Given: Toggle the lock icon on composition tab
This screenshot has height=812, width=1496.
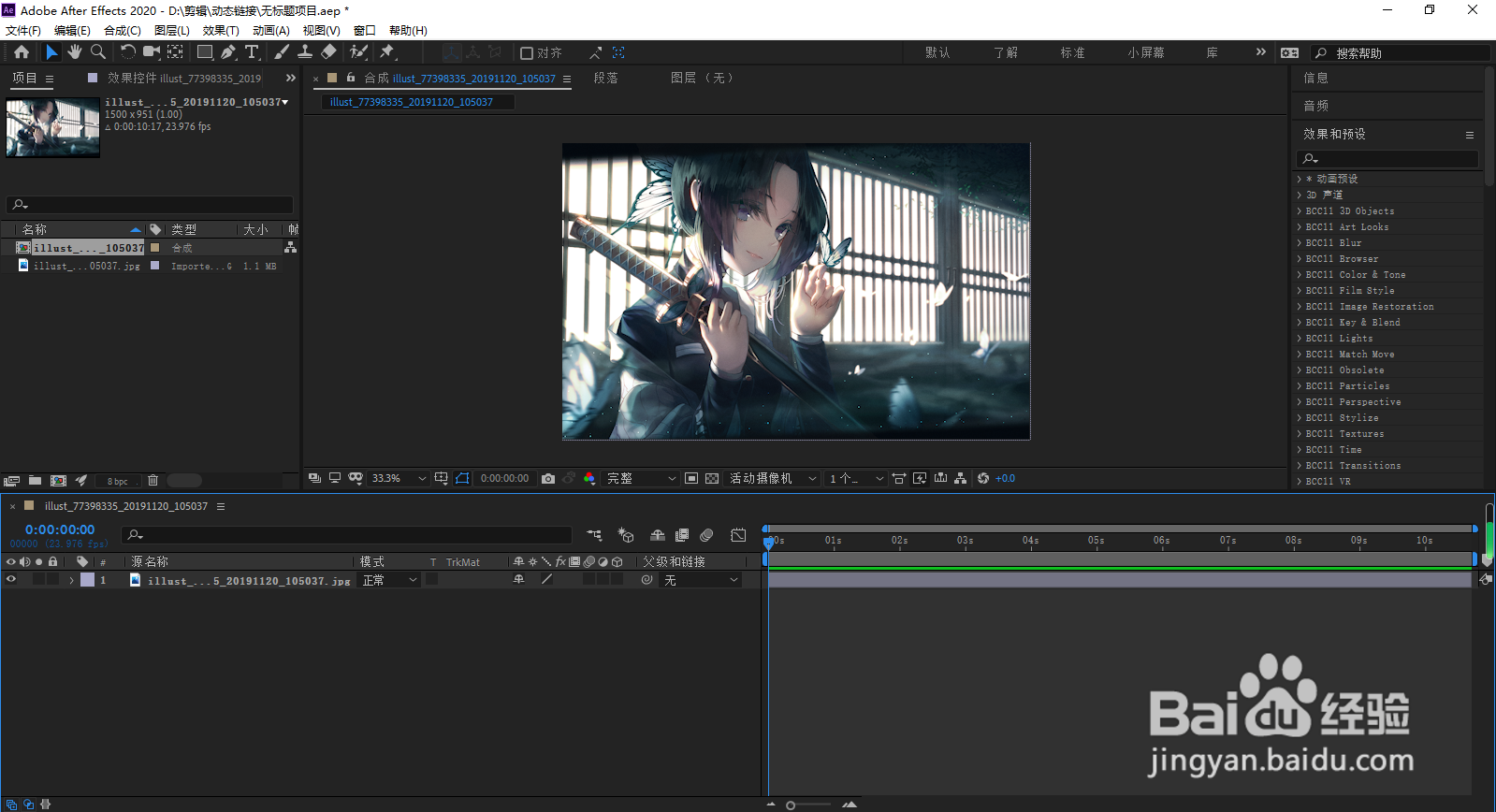Looking at the screenshot, I should (351, 78).
